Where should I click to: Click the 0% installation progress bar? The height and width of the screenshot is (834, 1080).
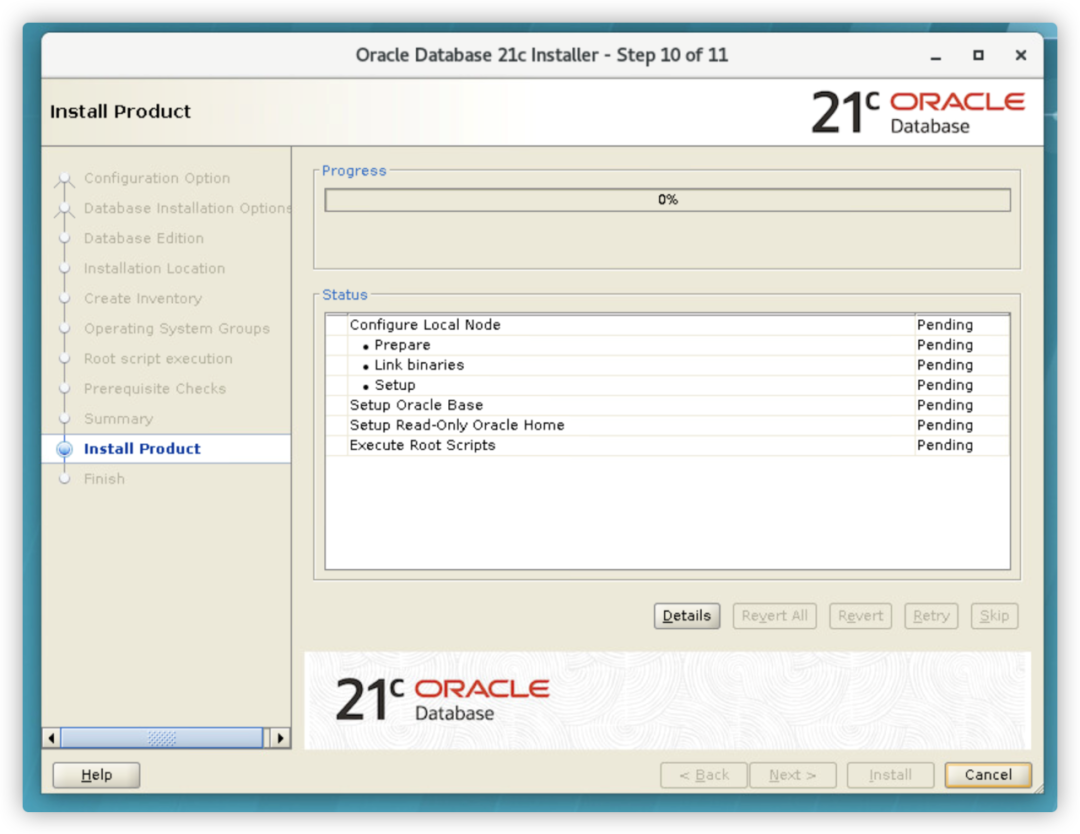667,200
